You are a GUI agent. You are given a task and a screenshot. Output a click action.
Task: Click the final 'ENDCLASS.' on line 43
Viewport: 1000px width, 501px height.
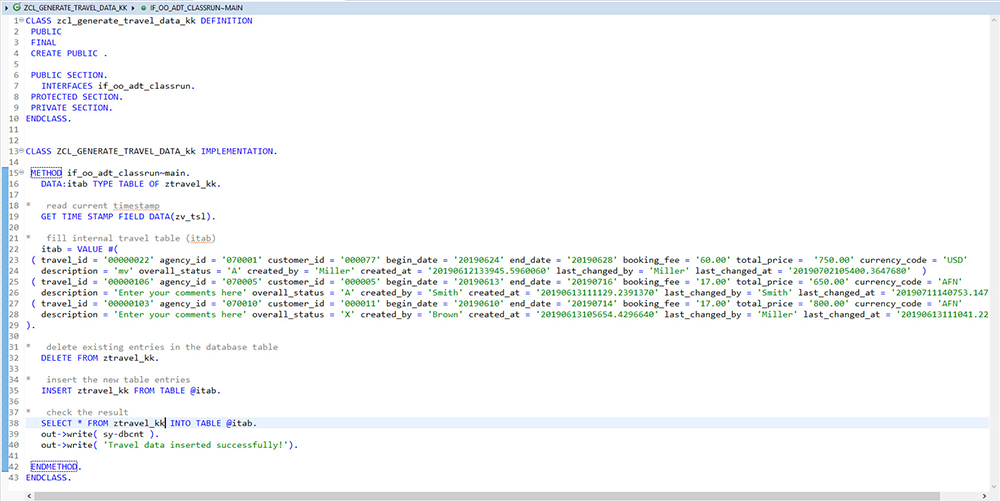pos(48,477)
